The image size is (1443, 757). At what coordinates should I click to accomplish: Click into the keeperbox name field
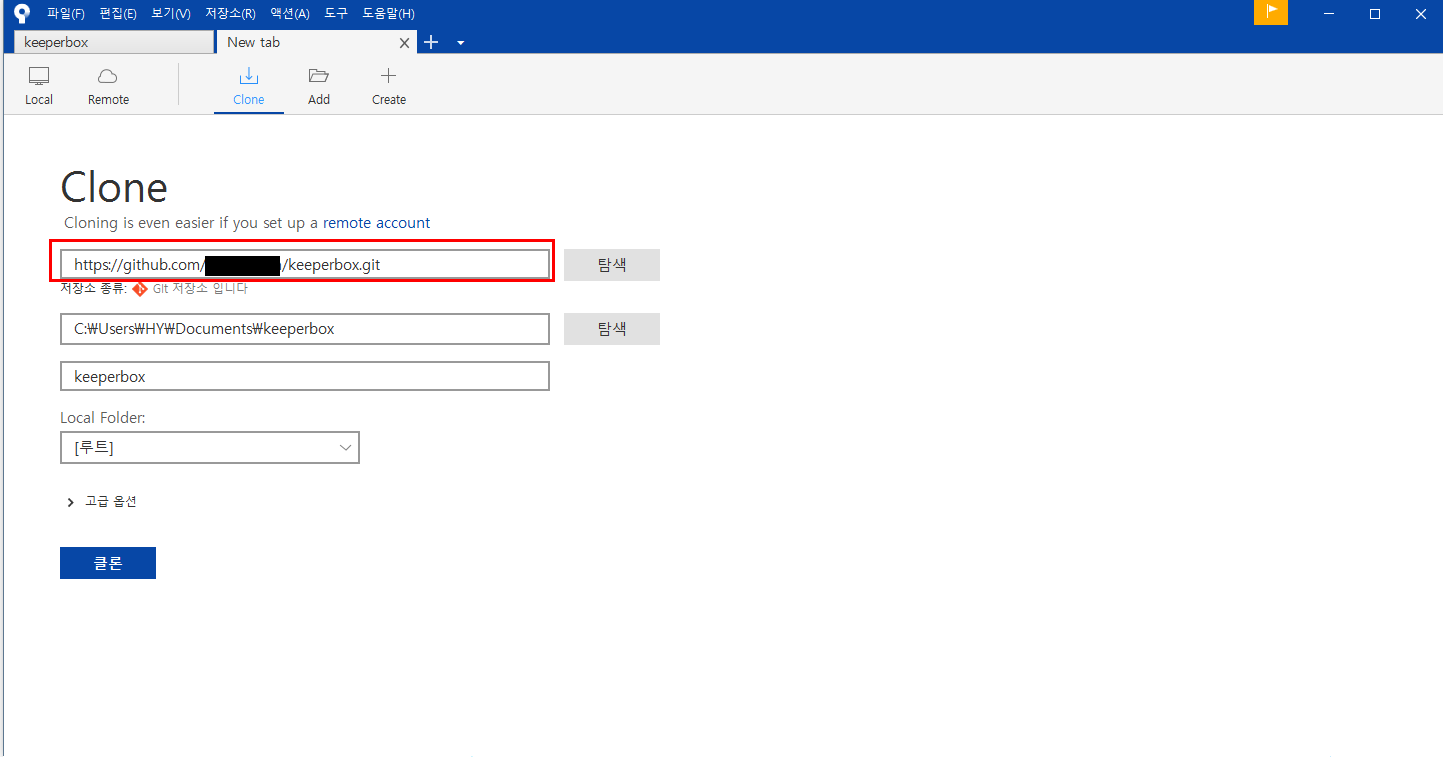pyautogui.click(x=305, y=376)
